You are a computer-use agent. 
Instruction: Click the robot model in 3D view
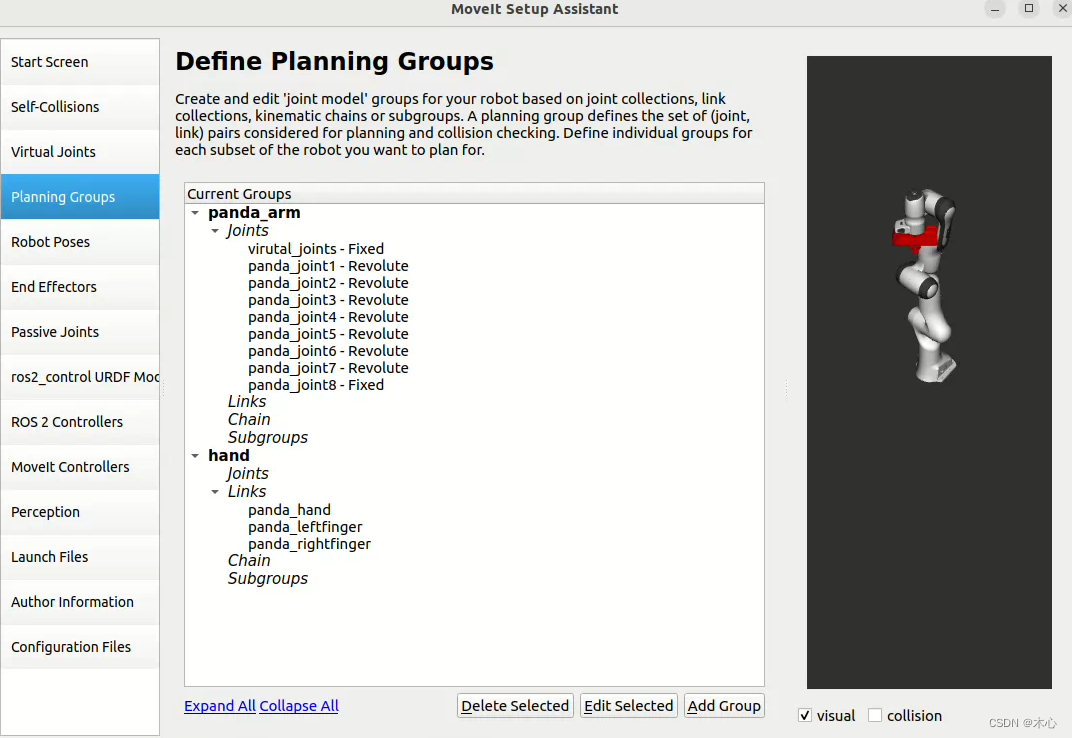click(x=926, y=285)
